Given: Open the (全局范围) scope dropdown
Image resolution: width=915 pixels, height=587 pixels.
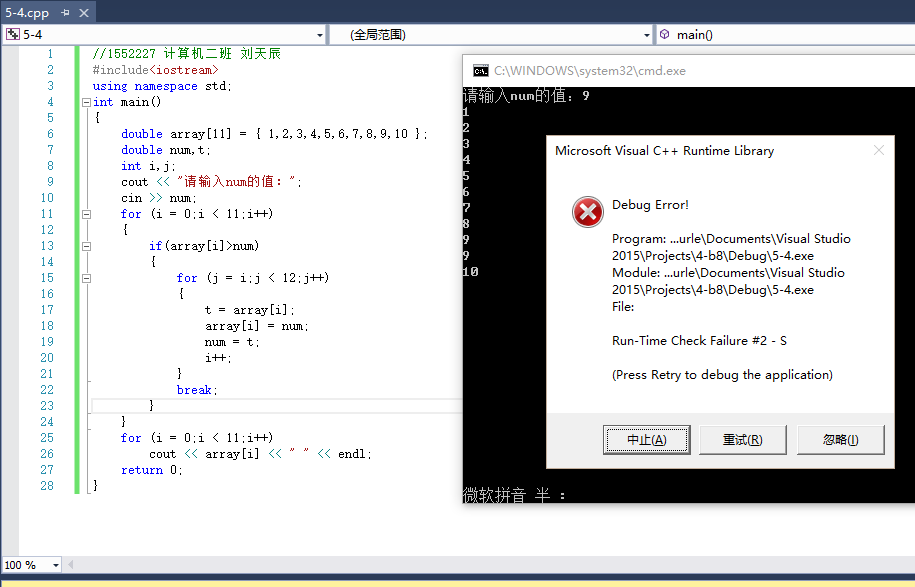Looking at the screenshot, I should [646, 35].
